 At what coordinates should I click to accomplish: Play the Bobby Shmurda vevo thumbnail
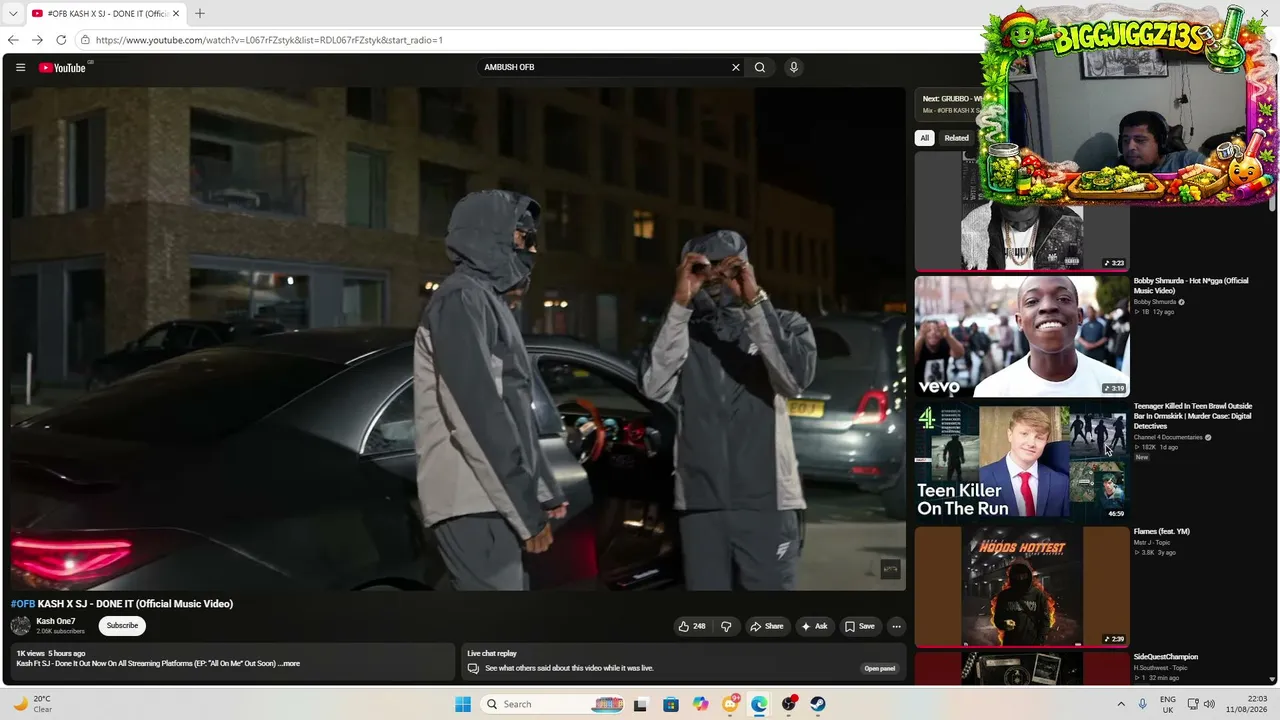tap(1022, 337)
